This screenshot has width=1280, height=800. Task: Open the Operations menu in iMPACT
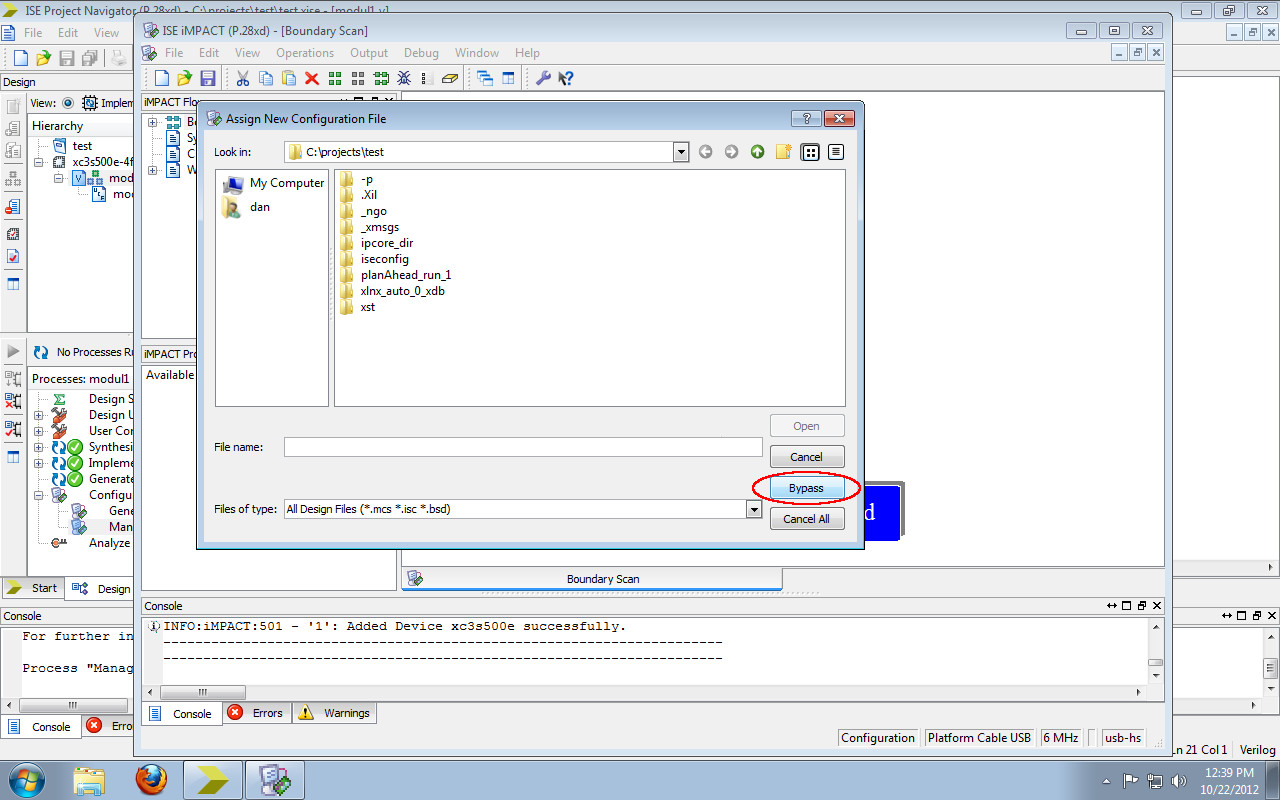pos(305,53)
